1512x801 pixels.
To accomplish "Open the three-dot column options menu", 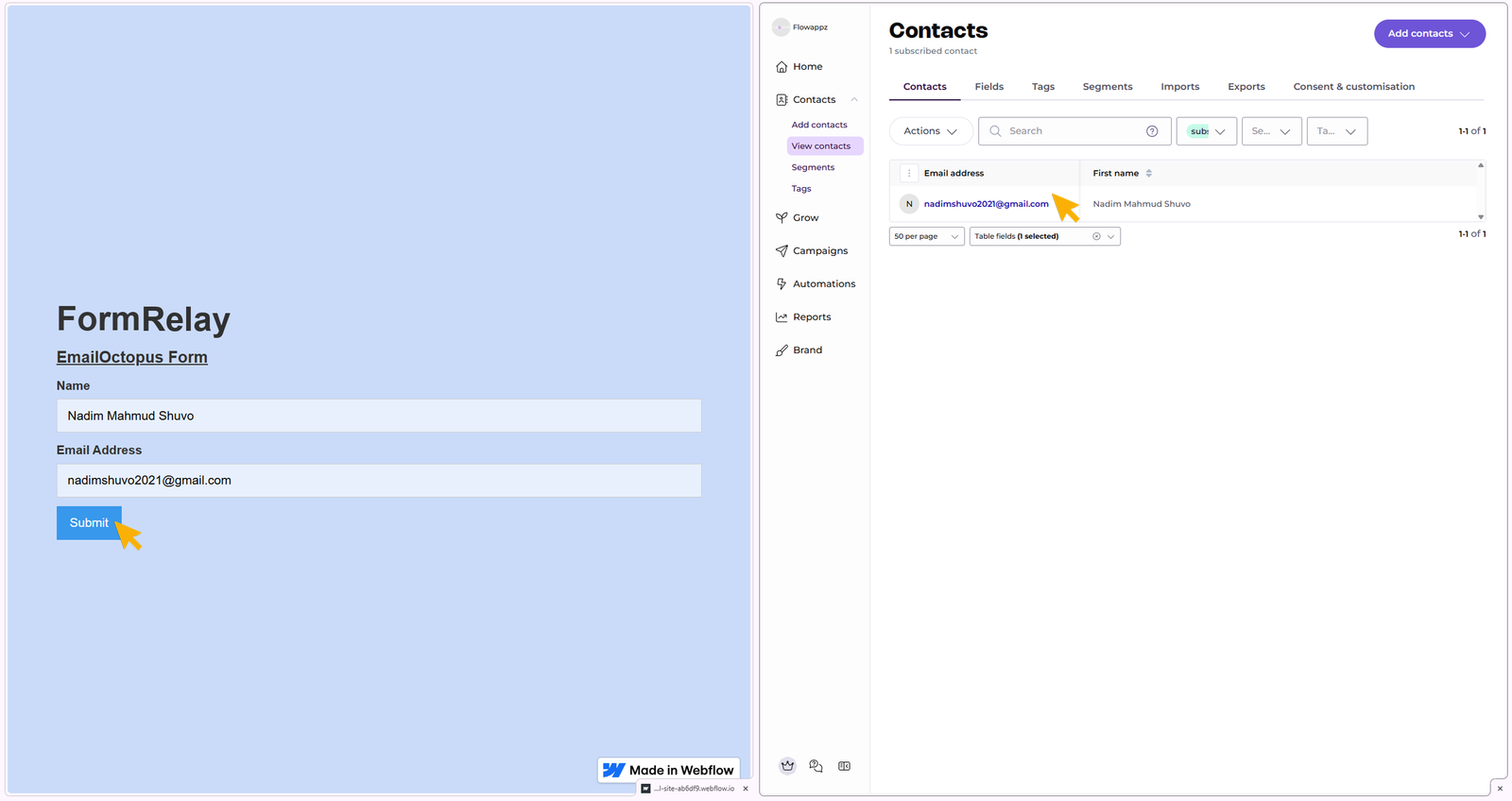I will (909, 174).
